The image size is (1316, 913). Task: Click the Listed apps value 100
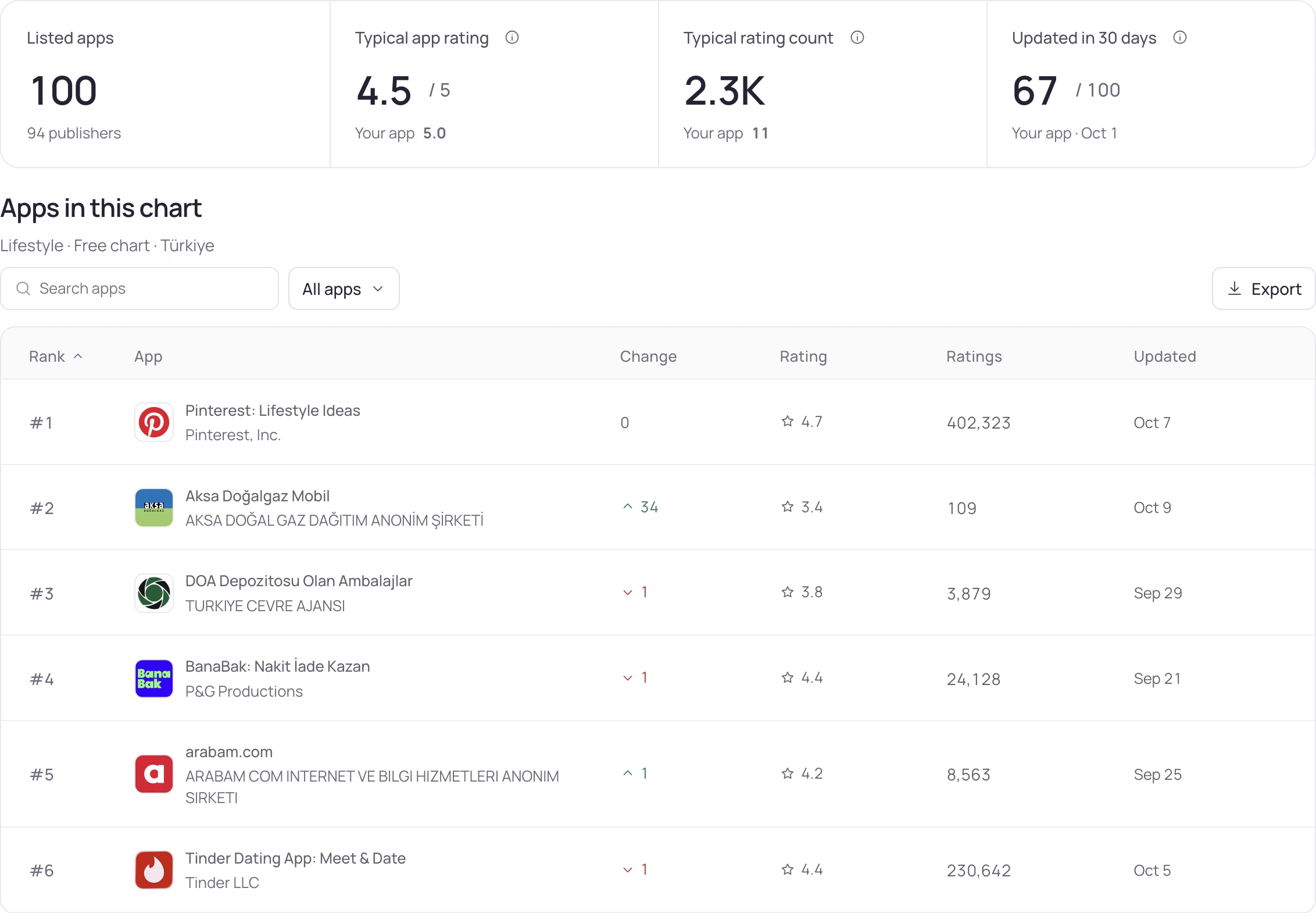(64, 91)
